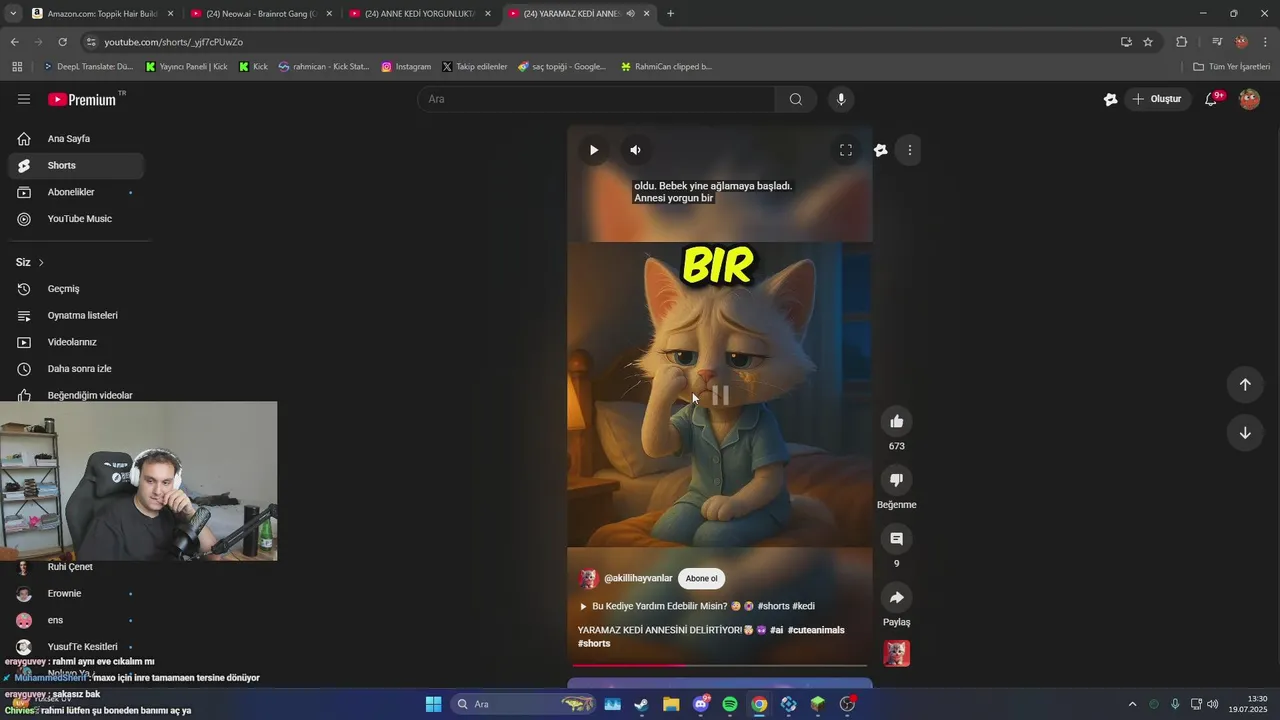Go back to the previous page
Image resolution: width=1280 pixels, height=720 pixels.
(x=14, y=42)
